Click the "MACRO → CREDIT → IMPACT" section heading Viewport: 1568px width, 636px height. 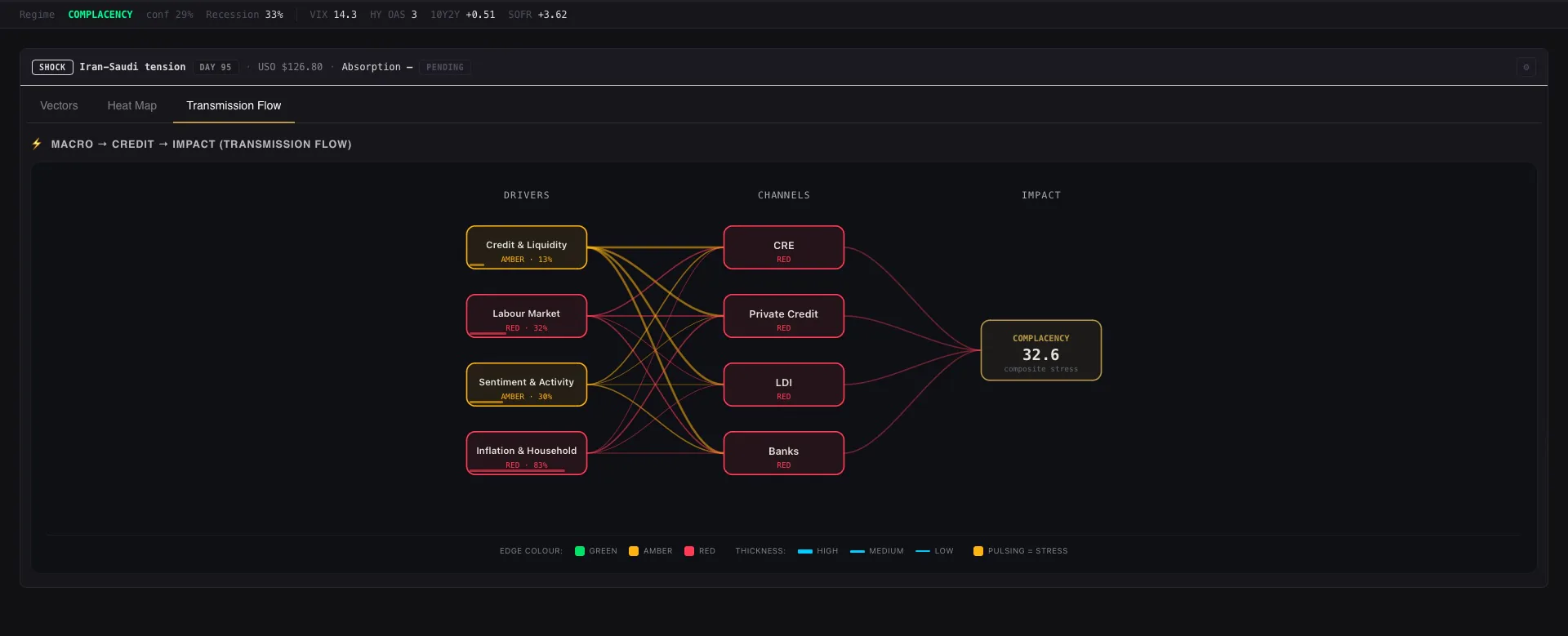click(x=202, y=144)
